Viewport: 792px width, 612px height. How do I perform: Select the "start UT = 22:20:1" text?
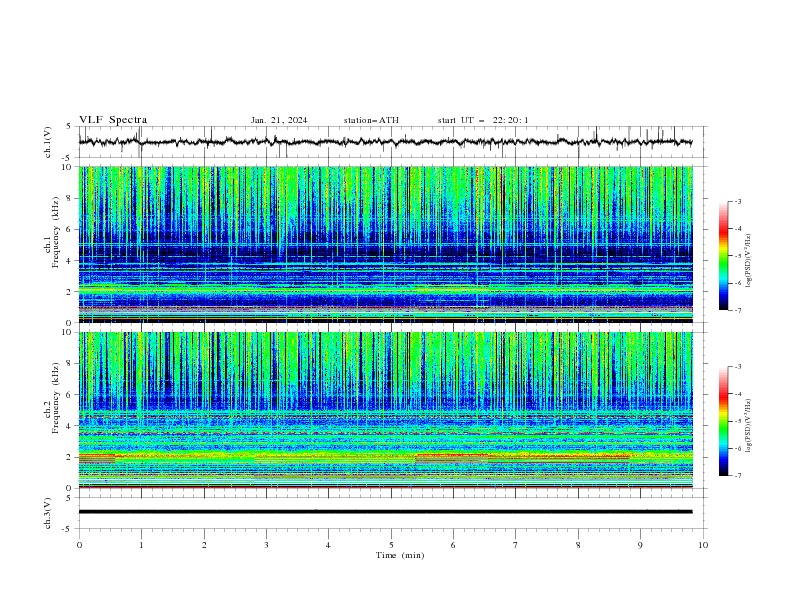(483, 120)
